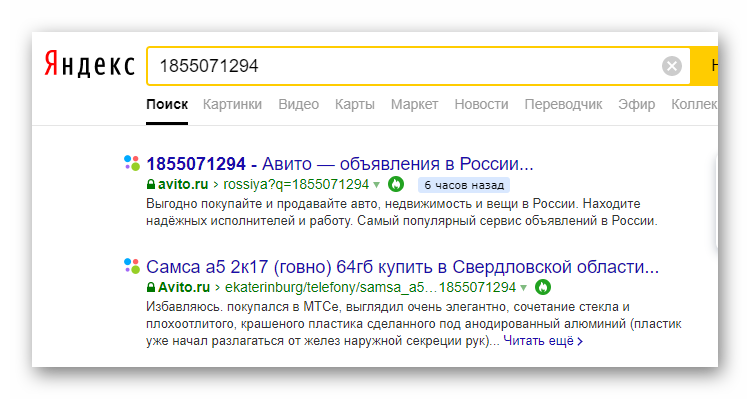Click lock icon before avito.ru in first result
The width and height of the screenshot is (750, 399).
pos(151,184)
